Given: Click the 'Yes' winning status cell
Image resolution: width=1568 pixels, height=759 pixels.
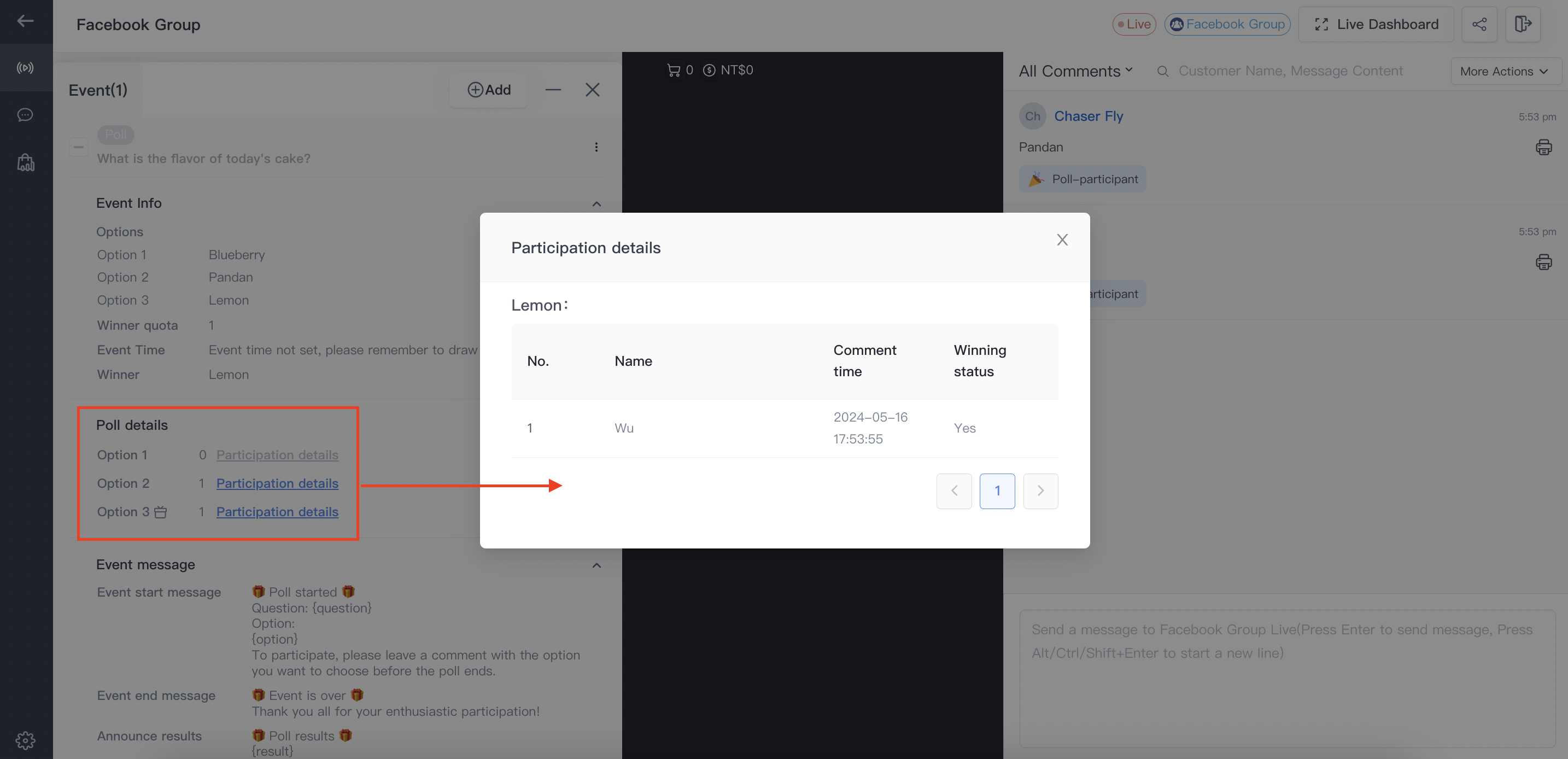Looking at the screenshot, I should pos(965,428).
